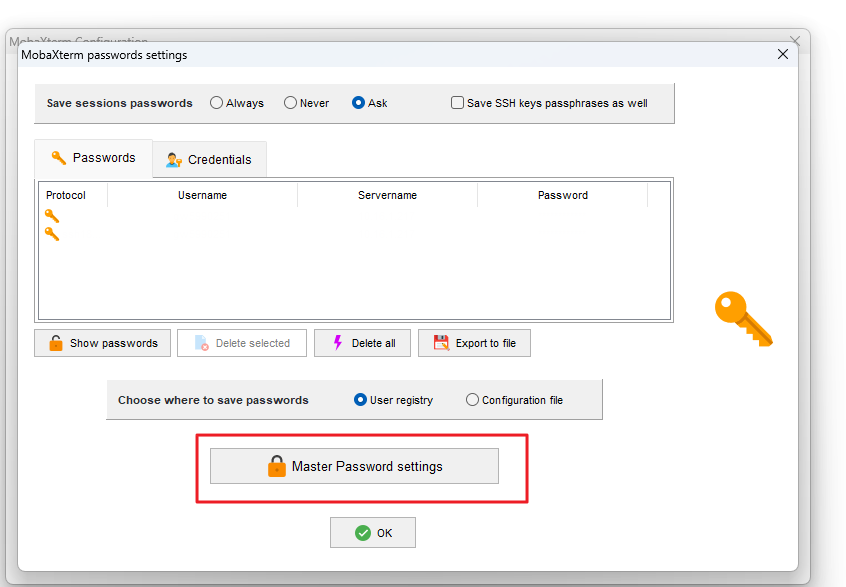Click the Delete selected button
Image resolution: width=846 pixels, height=587 pixels.
coord(242,343)
